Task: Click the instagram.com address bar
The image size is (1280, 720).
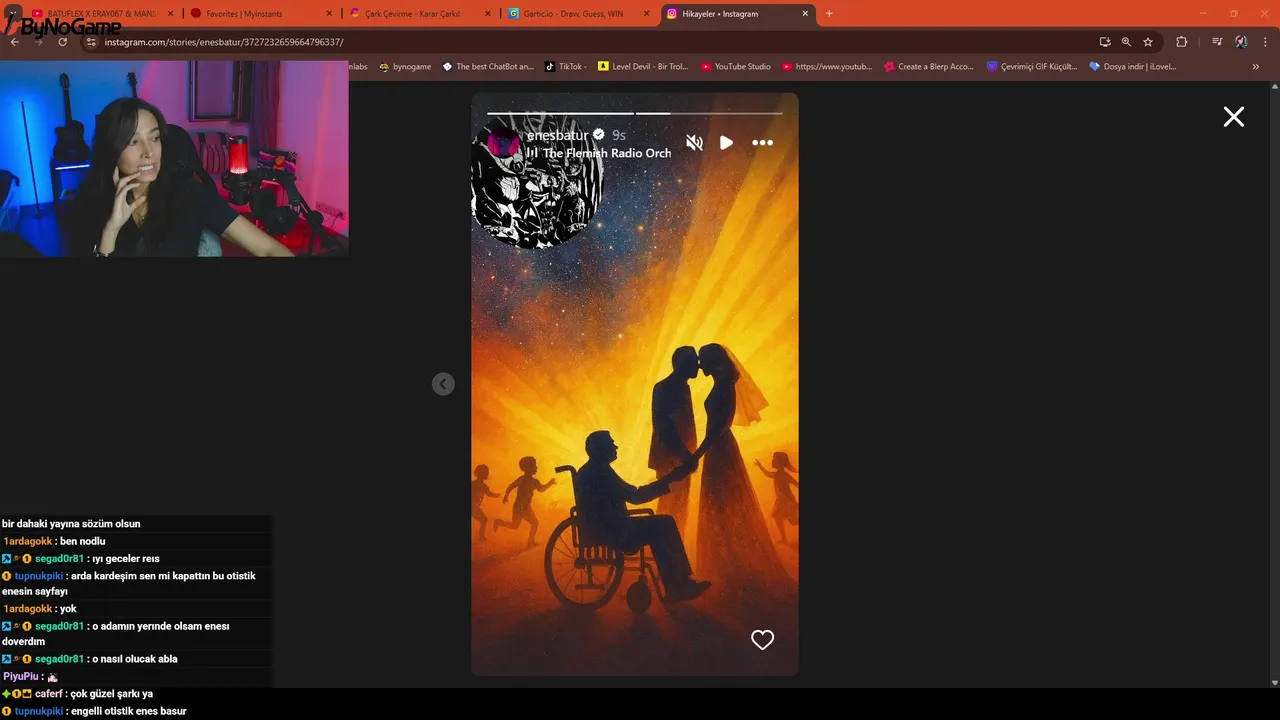Action: coord(590,42)
